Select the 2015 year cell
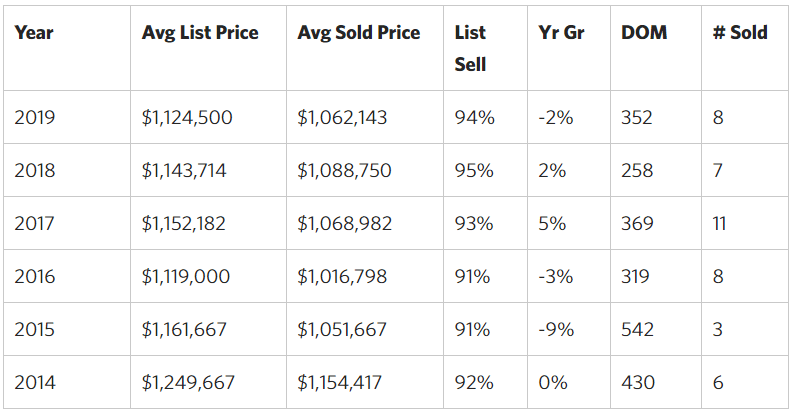The height and width of the screenshot is (414, 796). tap(35, 329)
